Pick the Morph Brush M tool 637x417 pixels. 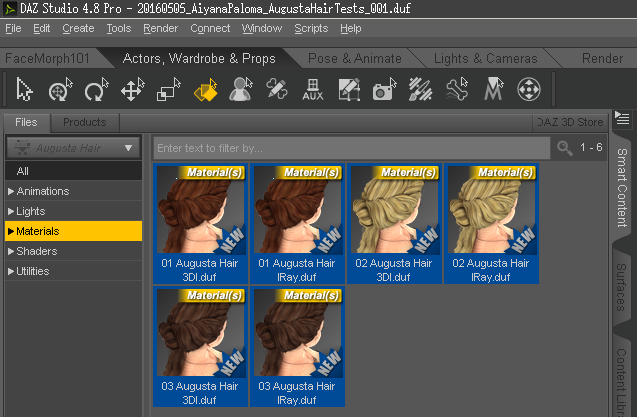click(493, 89)
